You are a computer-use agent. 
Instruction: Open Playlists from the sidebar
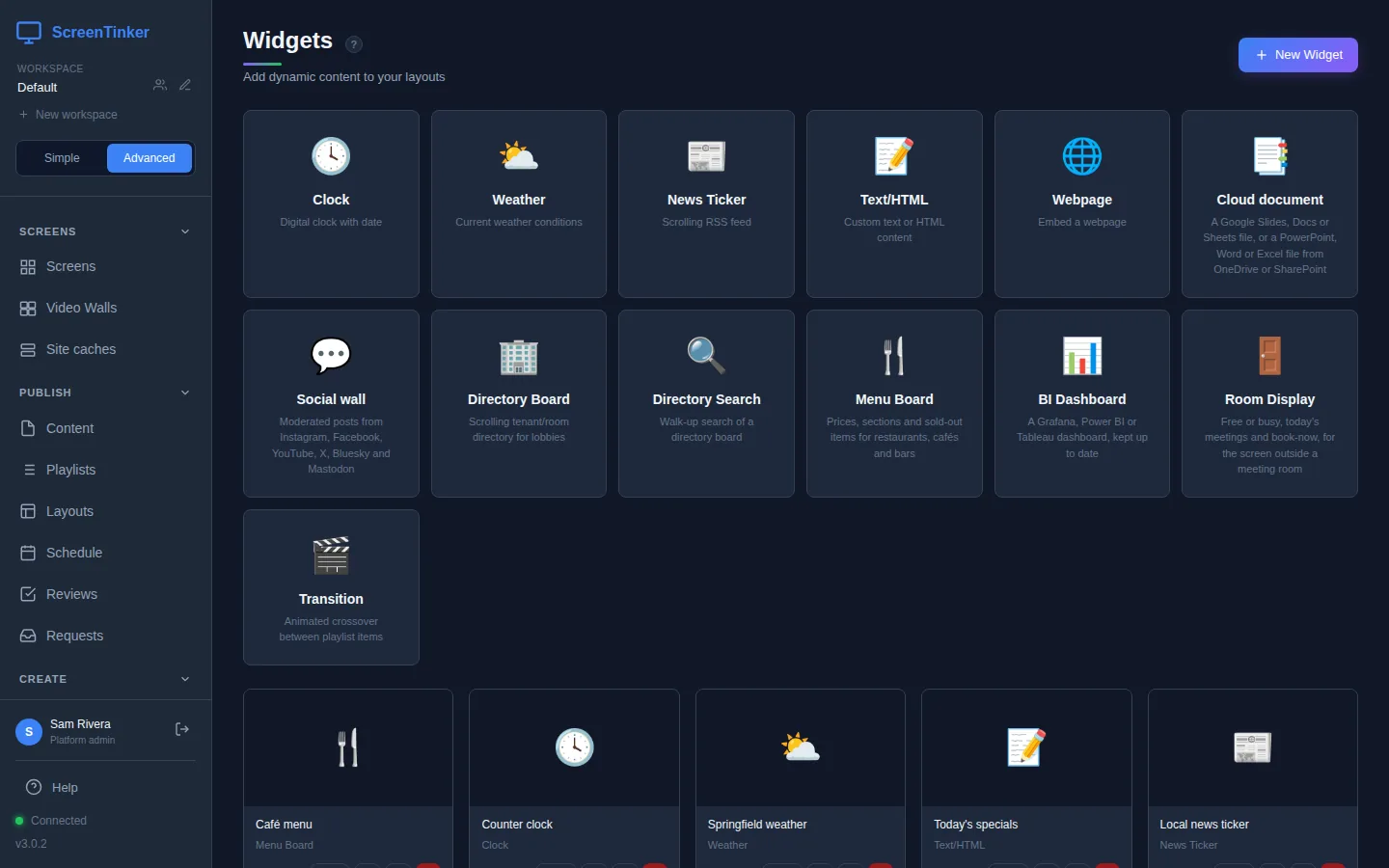(105, 470)
